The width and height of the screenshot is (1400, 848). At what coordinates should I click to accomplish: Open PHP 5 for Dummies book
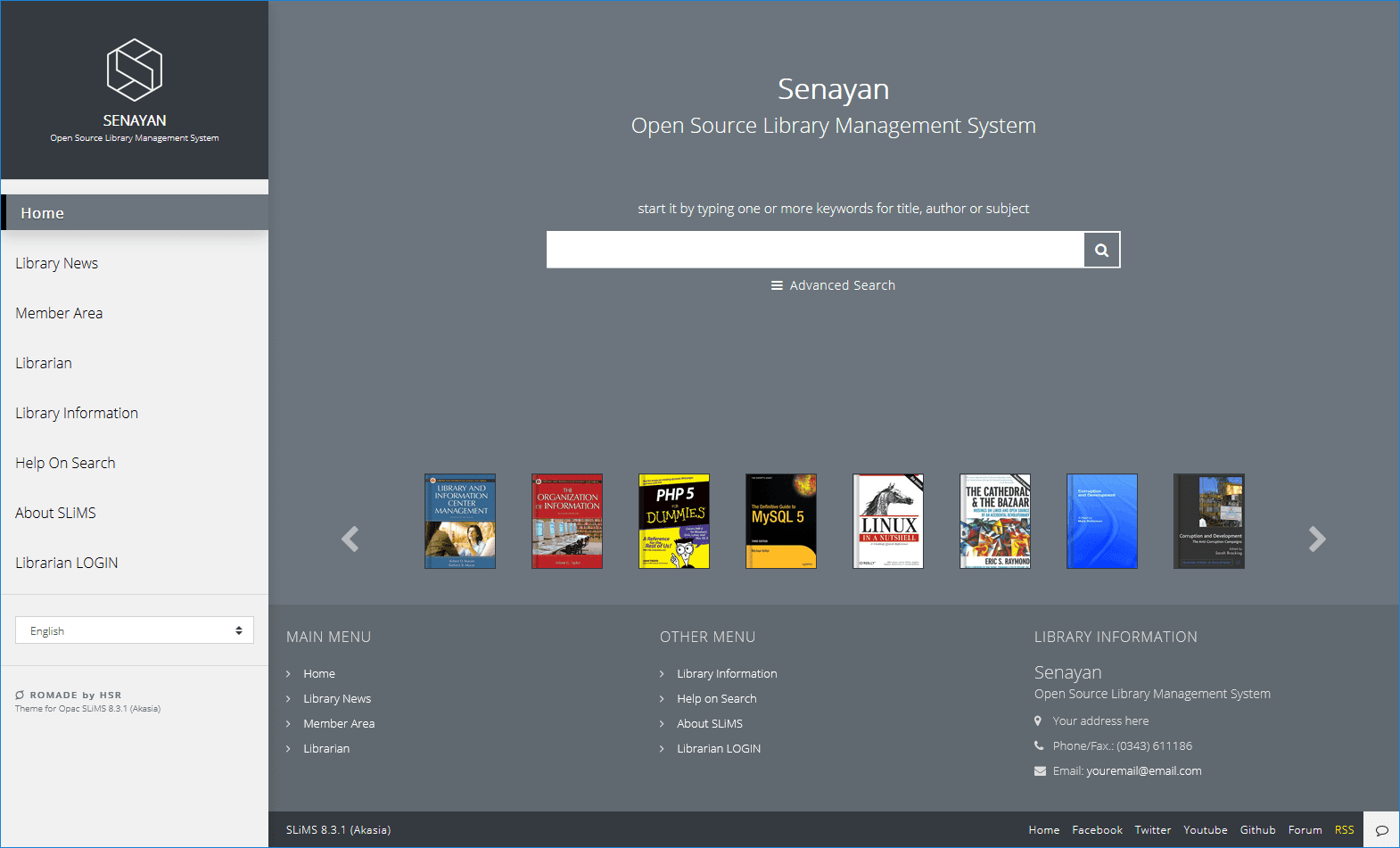click(x=674, y=521)
